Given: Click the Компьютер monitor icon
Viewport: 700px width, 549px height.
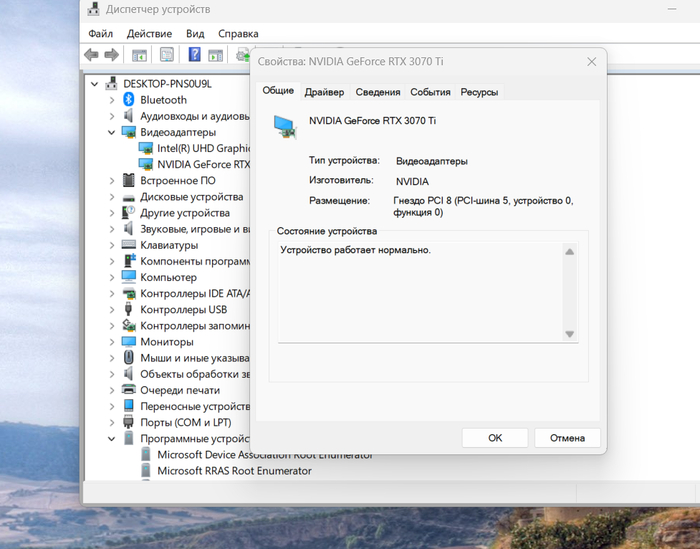Looking at the screenshot, I should click(129, 277).
